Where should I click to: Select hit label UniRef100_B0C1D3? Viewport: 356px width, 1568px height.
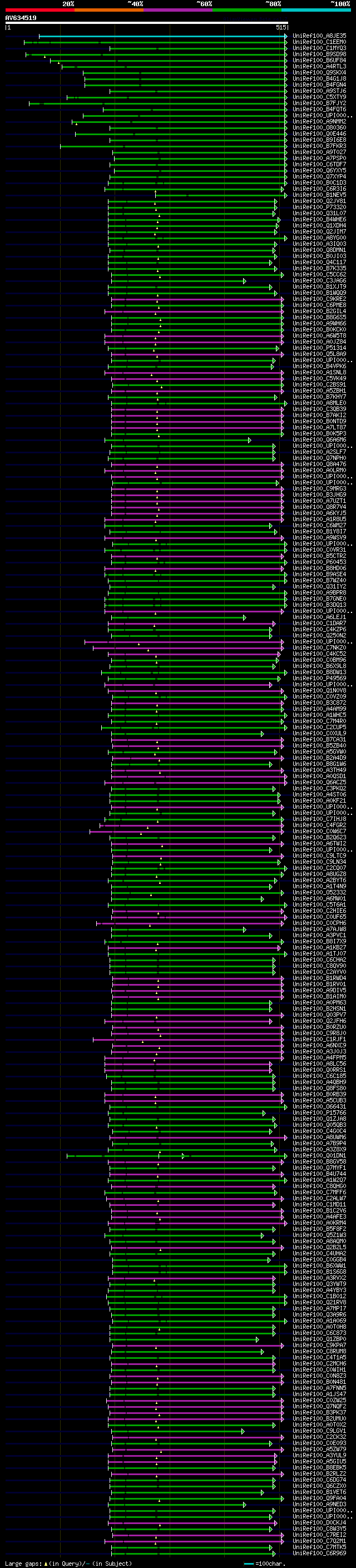click(319, 182)
